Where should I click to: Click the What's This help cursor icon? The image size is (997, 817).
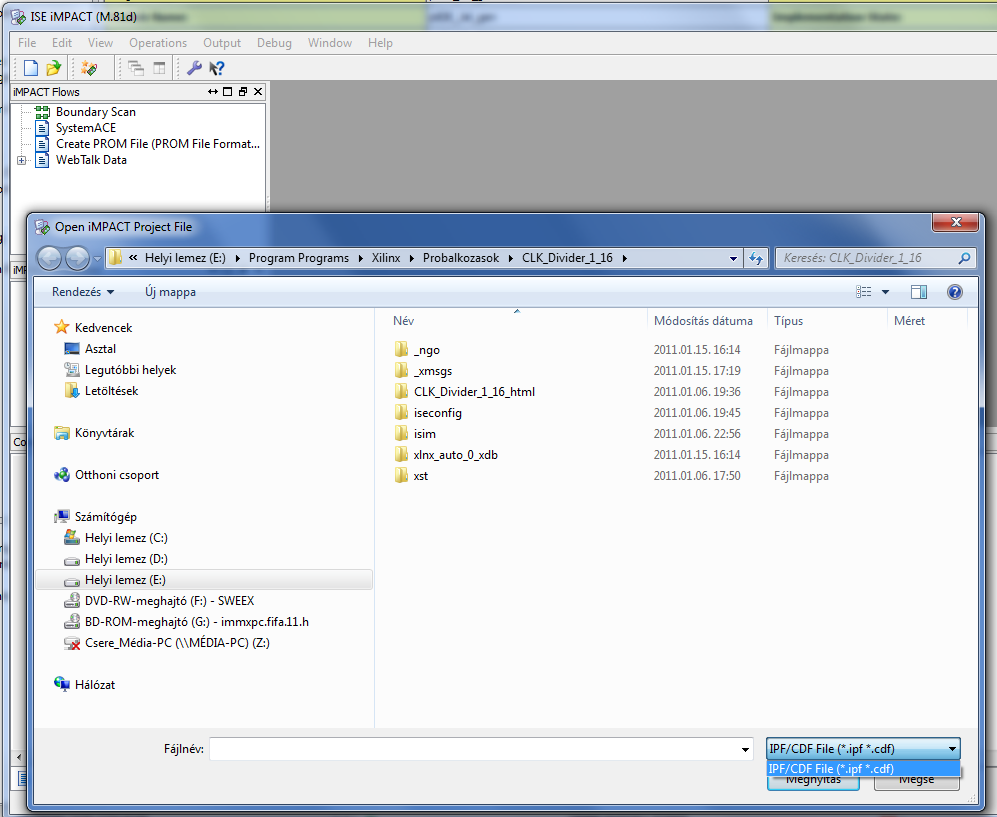[x=217, y=67]
